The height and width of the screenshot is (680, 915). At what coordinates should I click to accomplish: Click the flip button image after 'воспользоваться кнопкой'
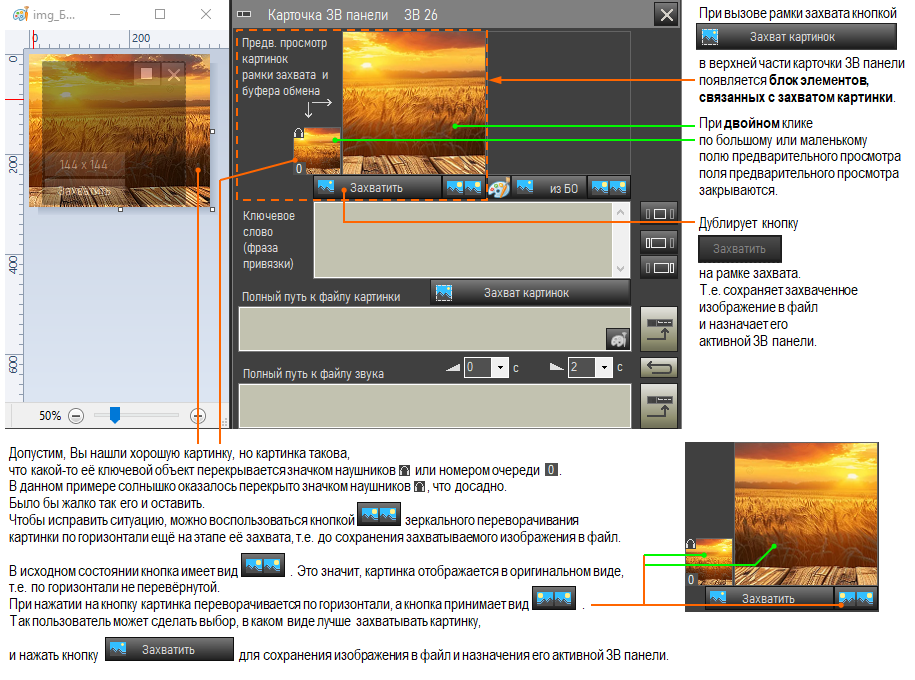pyautogui.click(x=379, y=515)
